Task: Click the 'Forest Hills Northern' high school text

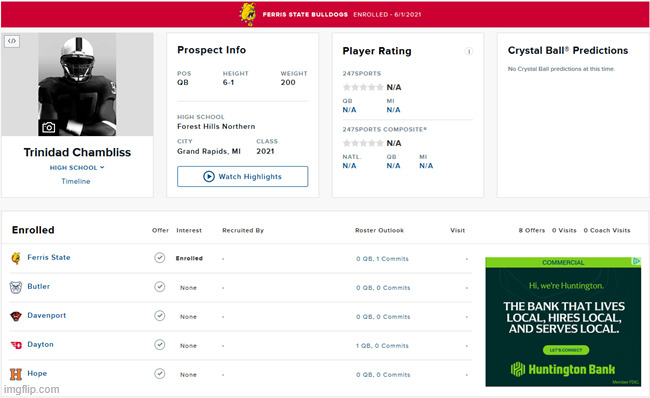Action: tap(216, 126)
